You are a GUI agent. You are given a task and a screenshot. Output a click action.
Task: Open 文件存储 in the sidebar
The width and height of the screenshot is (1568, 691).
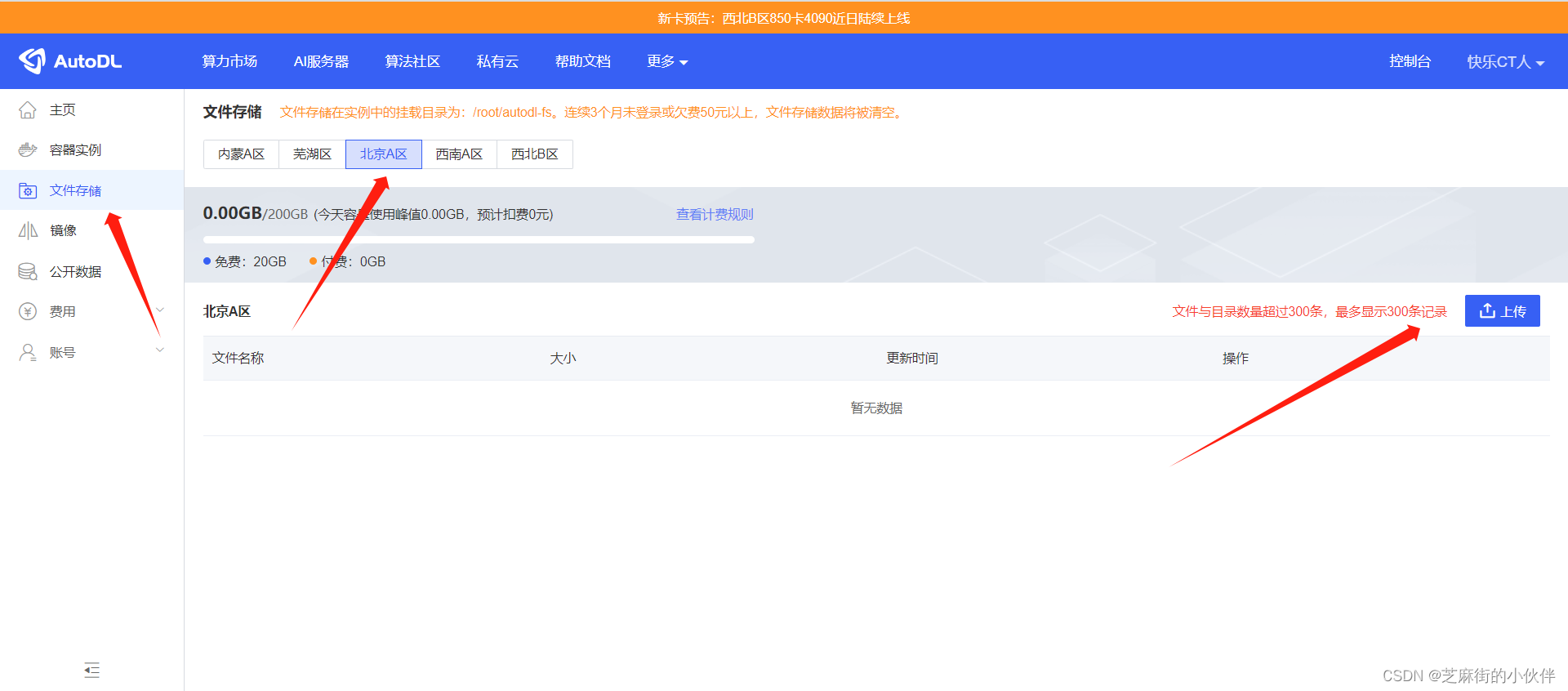click(x=91, y=190)
